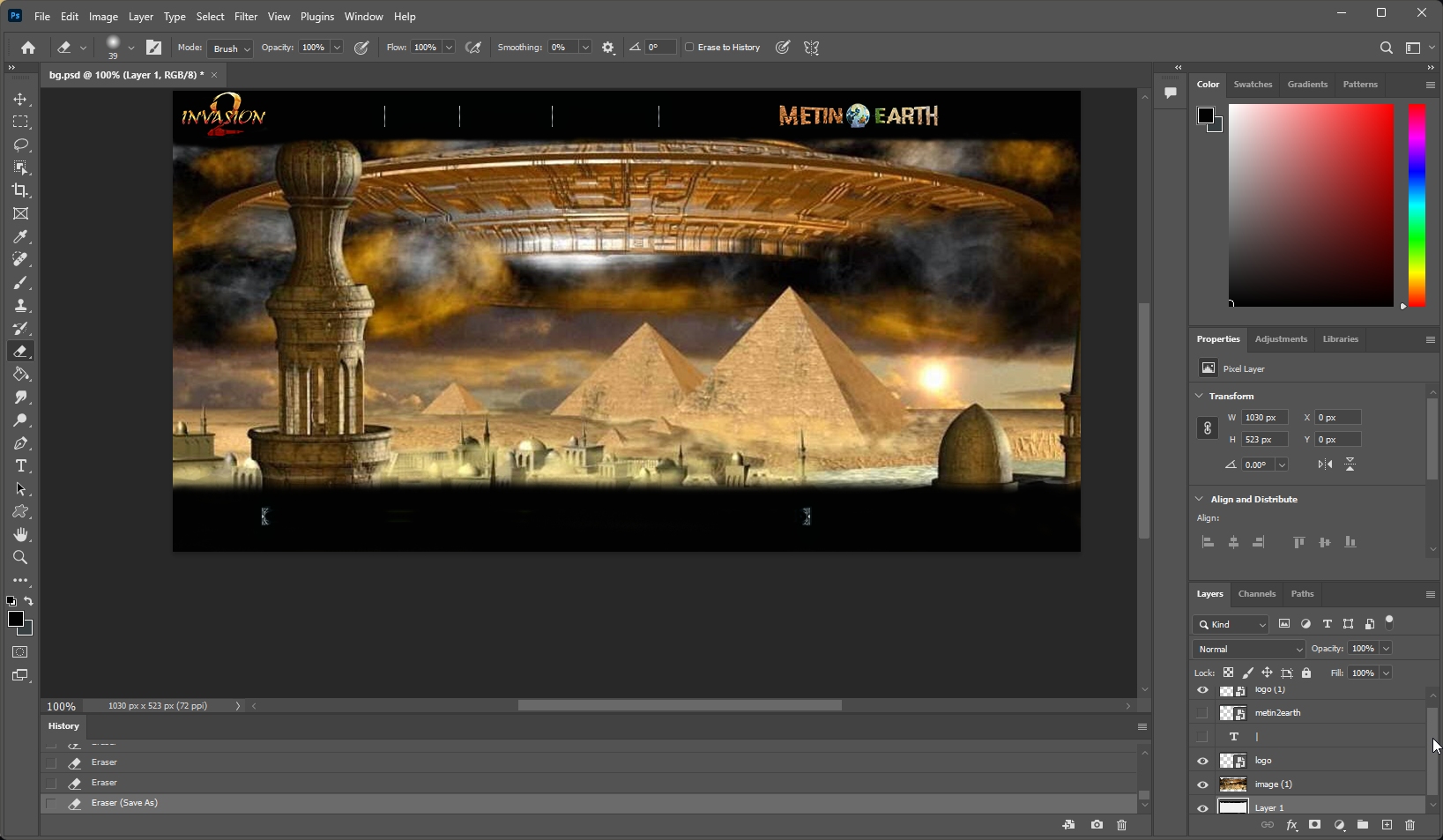The height and width of the screenshot is (840, 1443).
Task: Select the Clone Stamp tool
Action: tap(20, 306)
